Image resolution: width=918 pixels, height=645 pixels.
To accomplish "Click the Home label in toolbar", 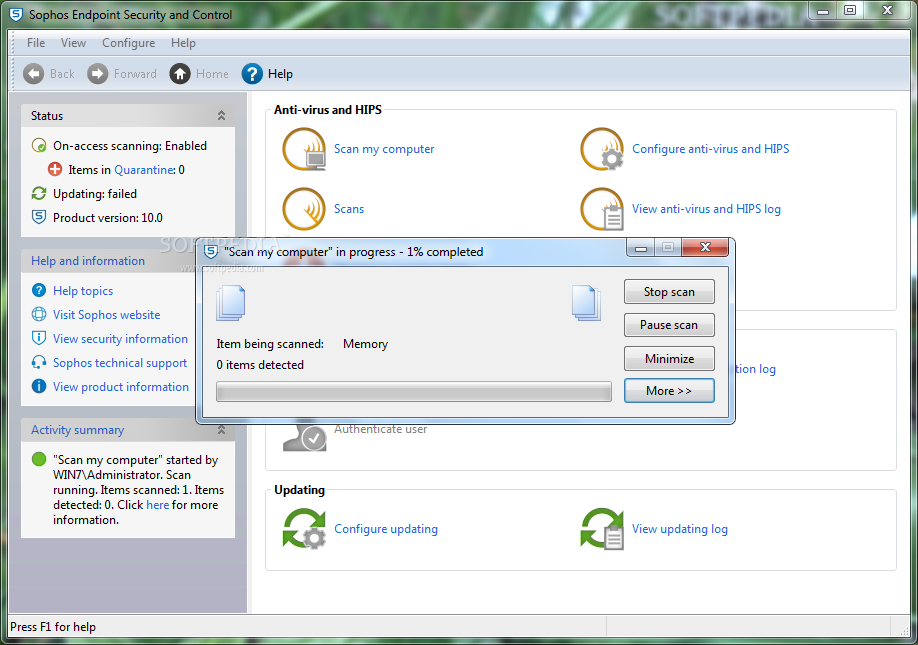I will point(213,74).
